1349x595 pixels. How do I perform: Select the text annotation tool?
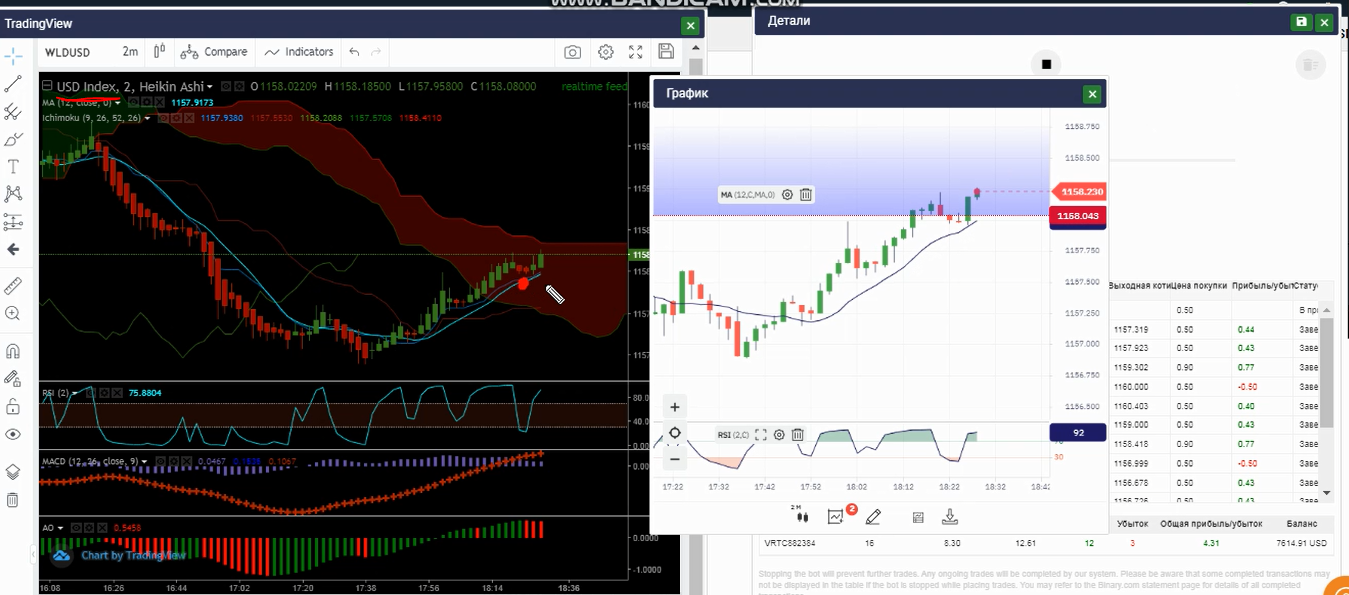pos(13,167)
